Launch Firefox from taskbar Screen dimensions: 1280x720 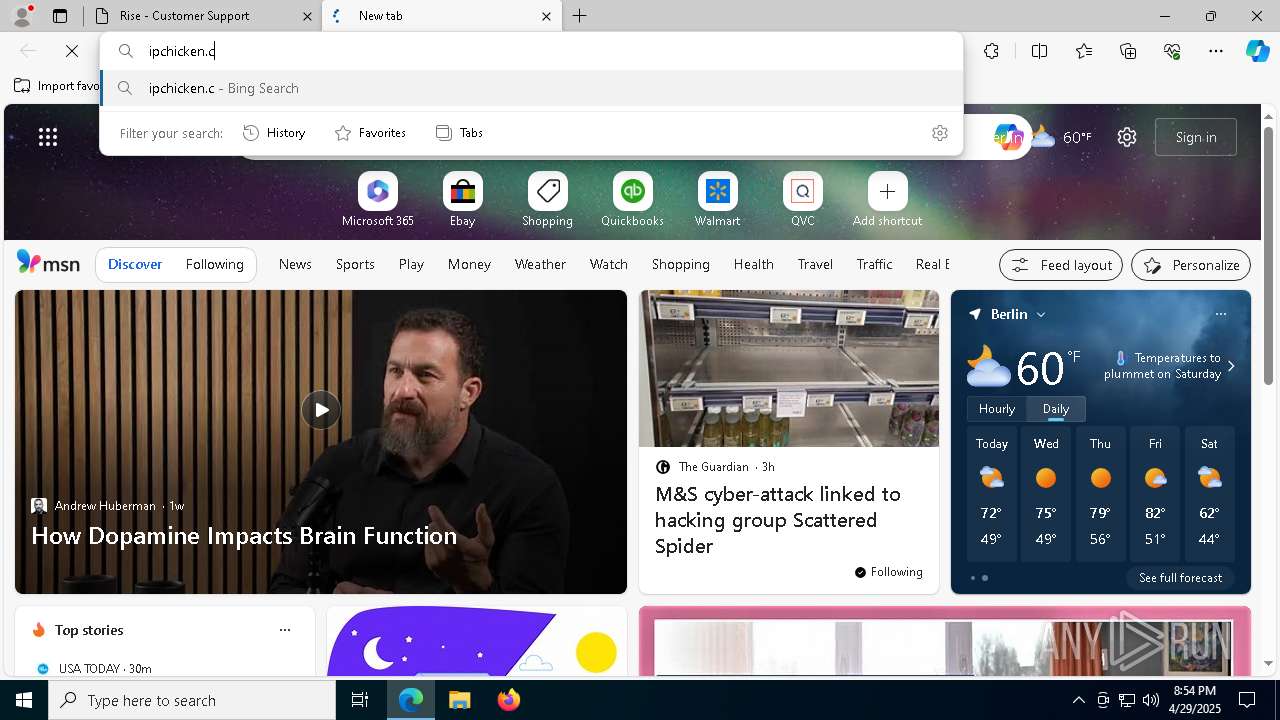508,700
